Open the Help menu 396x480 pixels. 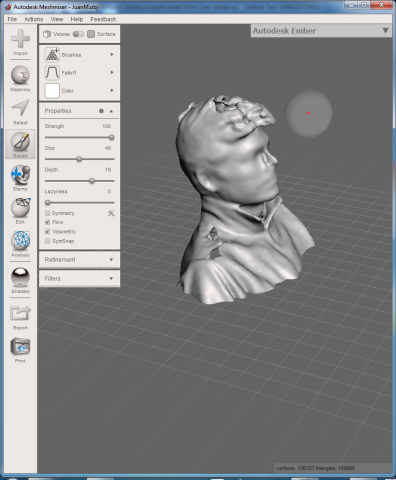tap(77, 19)
